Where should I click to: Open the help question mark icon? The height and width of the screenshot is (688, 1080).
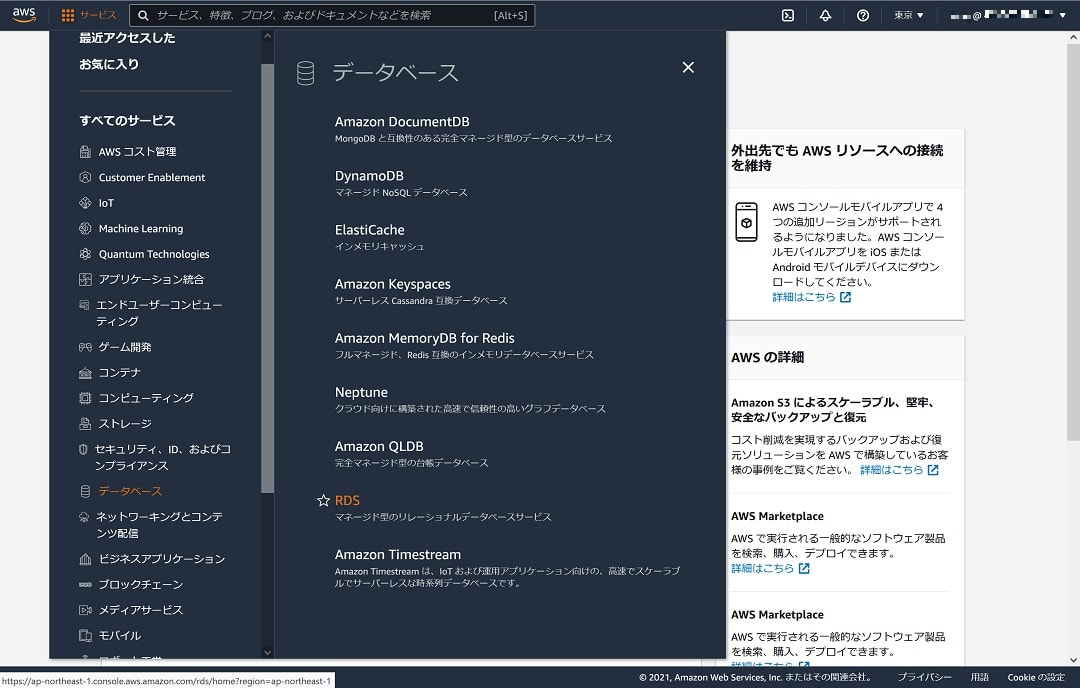pos(862,15)
